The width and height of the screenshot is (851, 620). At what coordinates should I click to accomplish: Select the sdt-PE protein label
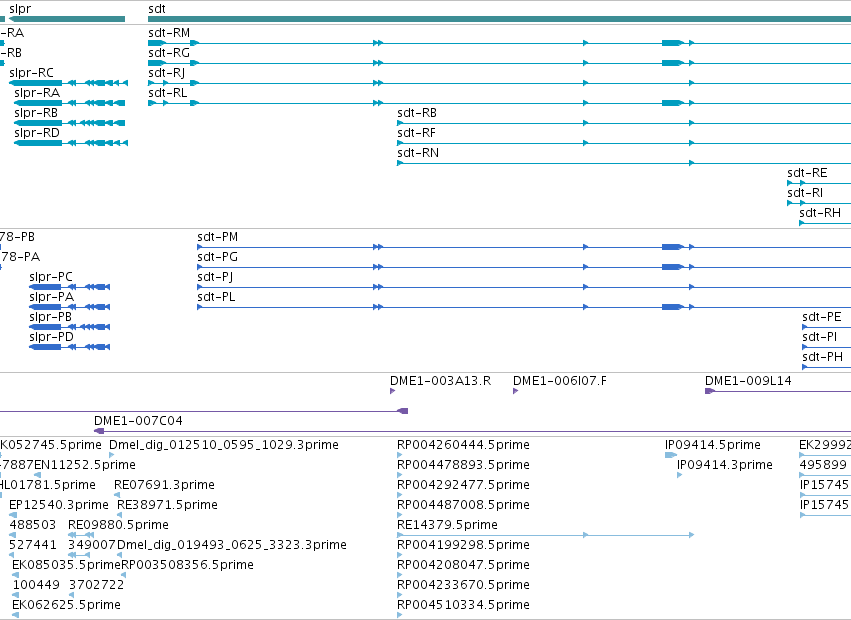tap(822, 317)
